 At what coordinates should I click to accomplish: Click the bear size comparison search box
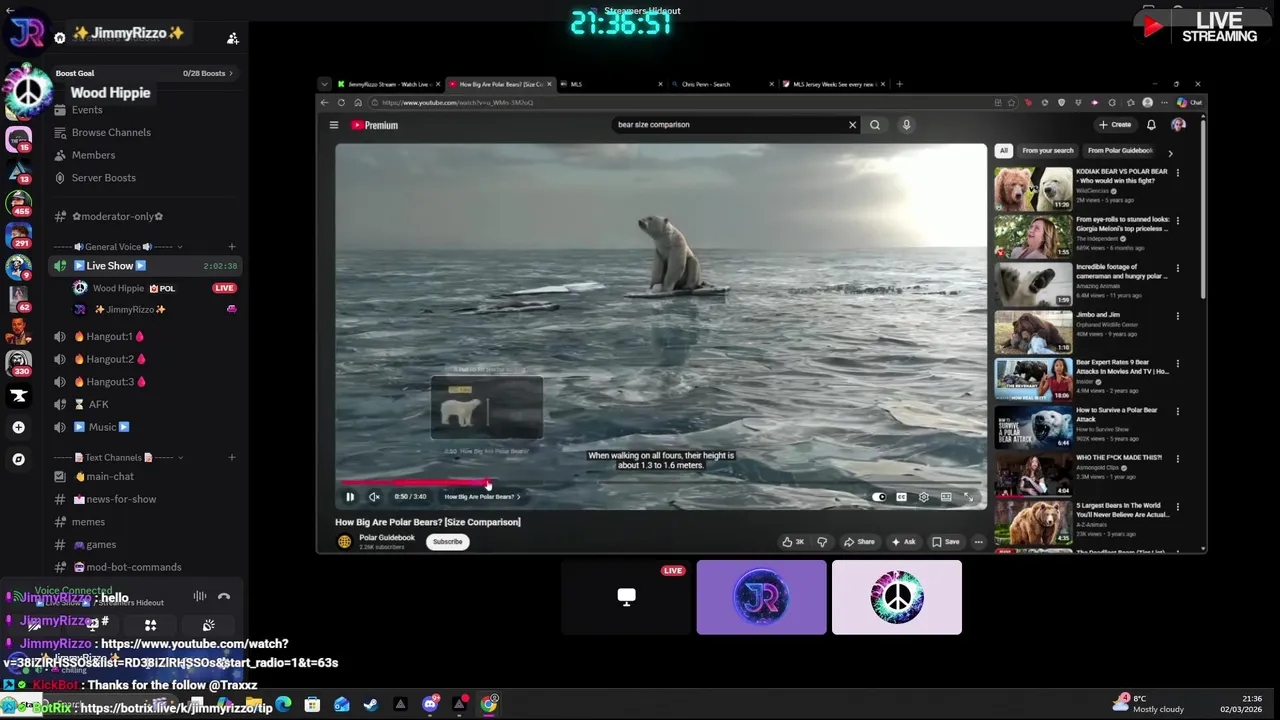click(730, 125)
